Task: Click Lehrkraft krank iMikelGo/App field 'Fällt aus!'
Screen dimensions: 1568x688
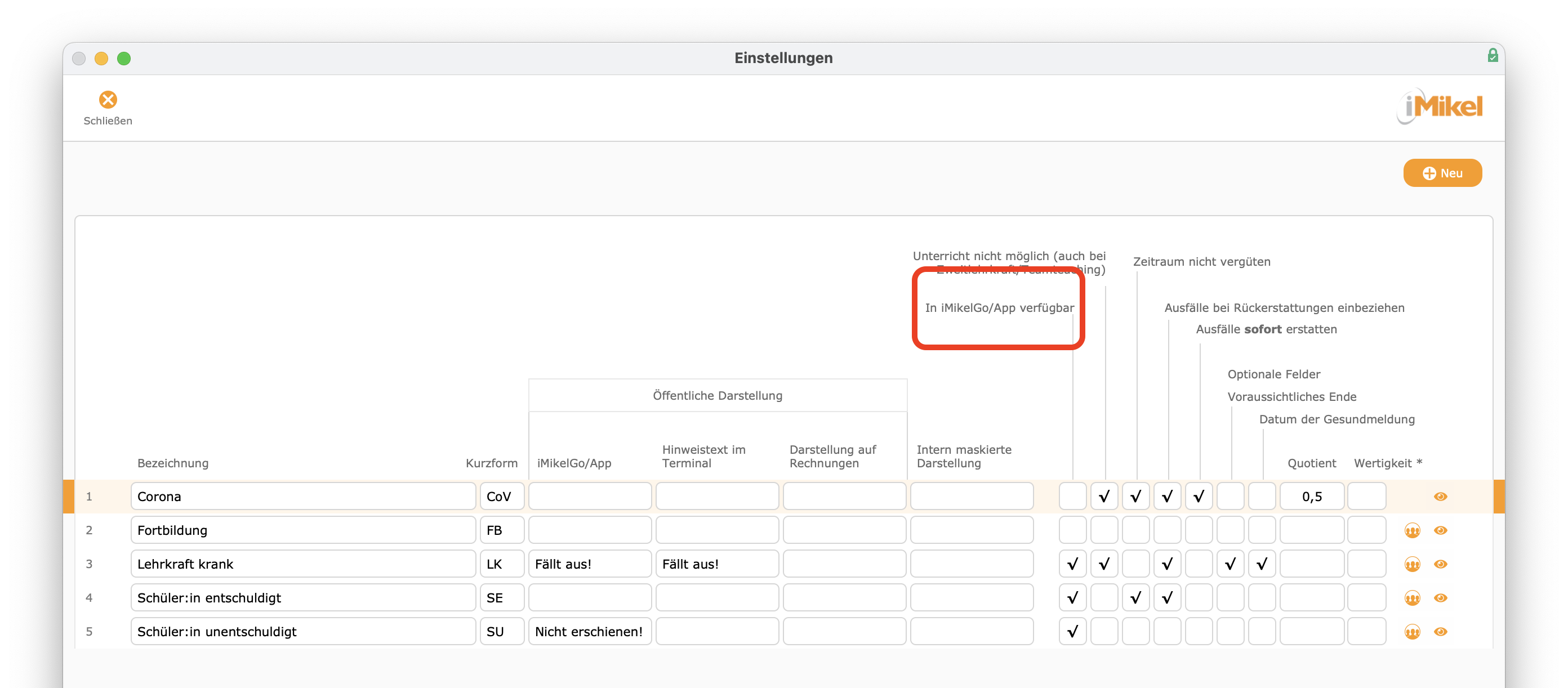Action: tap(590, 564)
